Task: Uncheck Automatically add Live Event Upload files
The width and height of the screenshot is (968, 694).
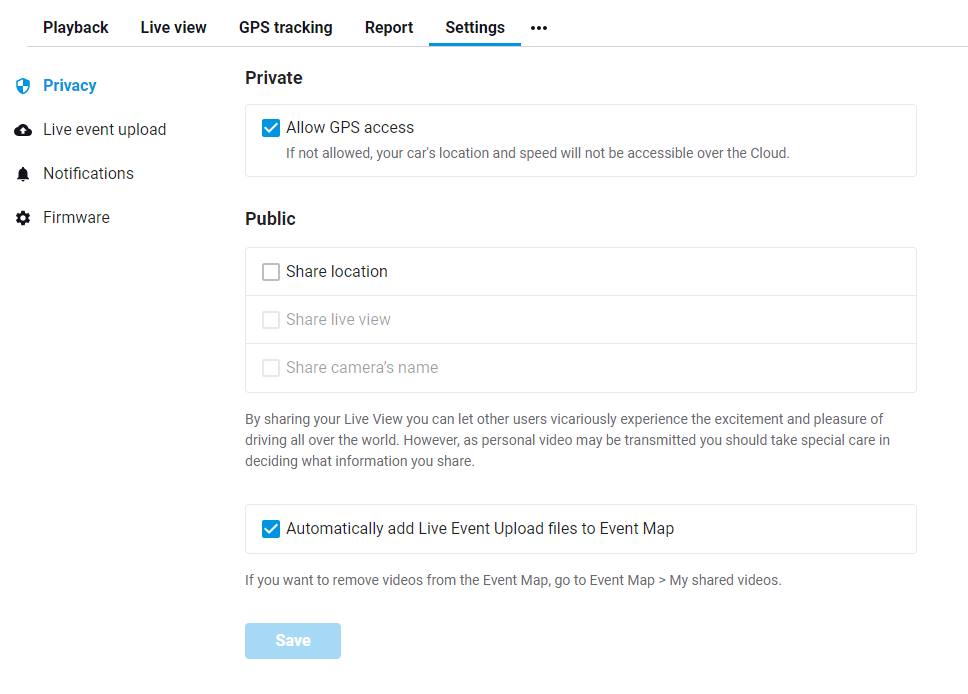Action: [x=271, y=529]
